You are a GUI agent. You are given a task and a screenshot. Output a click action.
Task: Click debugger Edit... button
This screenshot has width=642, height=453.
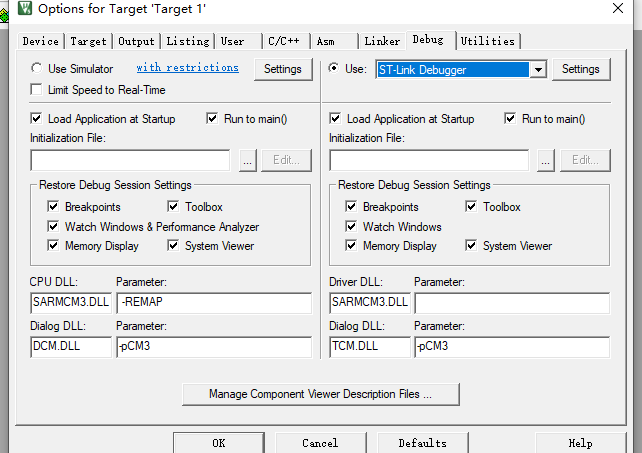tap(585, 160)
